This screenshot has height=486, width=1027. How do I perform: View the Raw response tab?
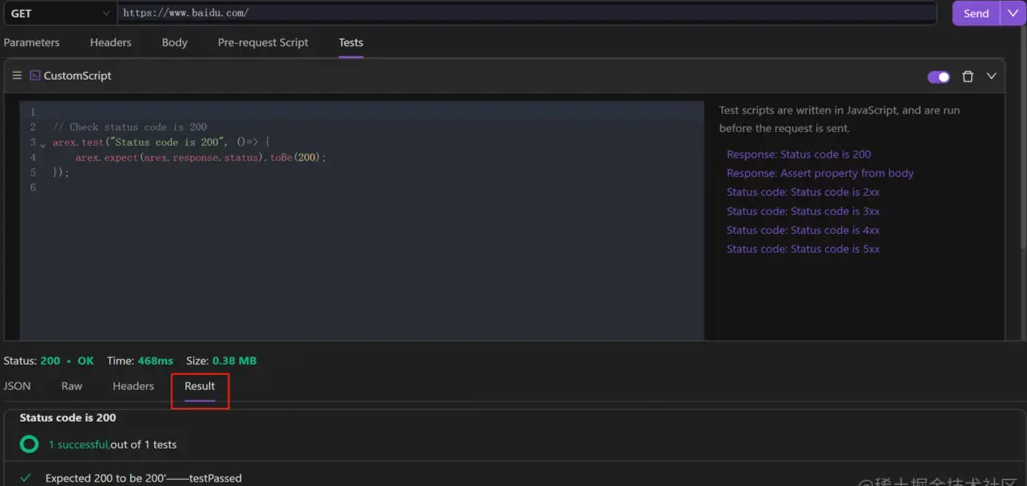tap(72, 386)
